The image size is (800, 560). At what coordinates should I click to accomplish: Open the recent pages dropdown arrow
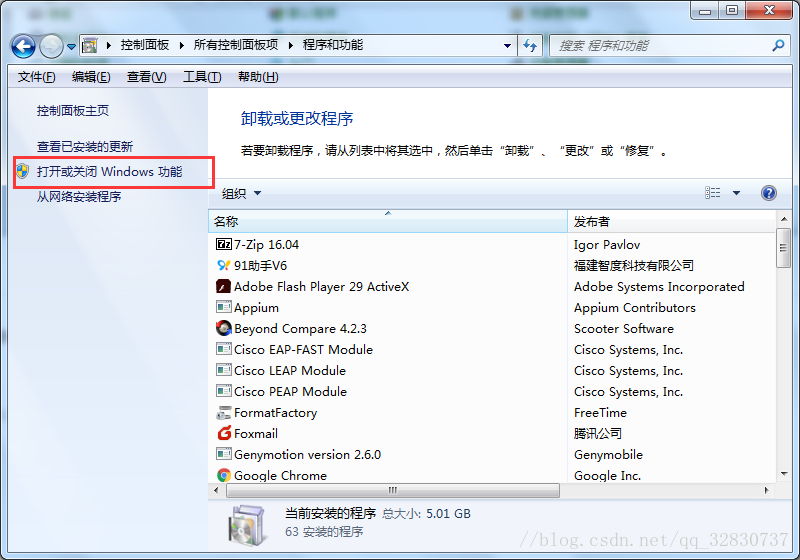71,47
